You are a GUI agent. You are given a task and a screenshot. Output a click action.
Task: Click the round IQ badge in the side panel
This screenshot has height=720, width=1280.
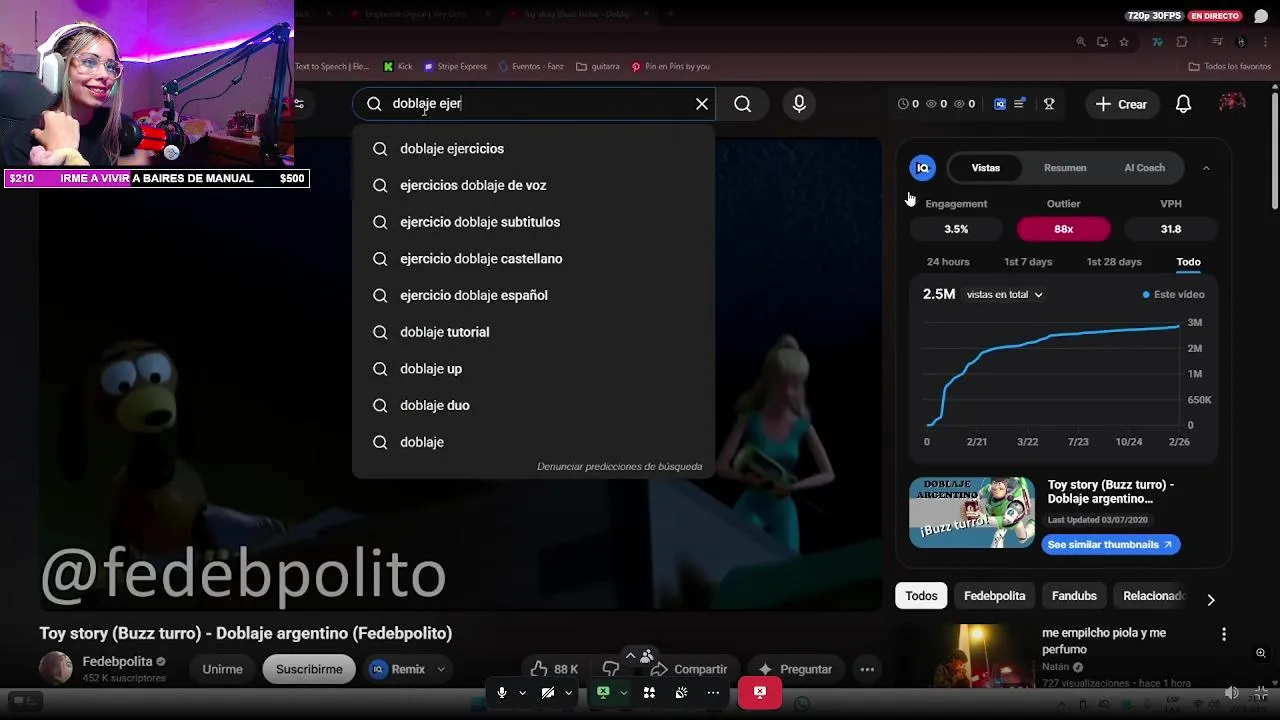click(x=923, y=168)
